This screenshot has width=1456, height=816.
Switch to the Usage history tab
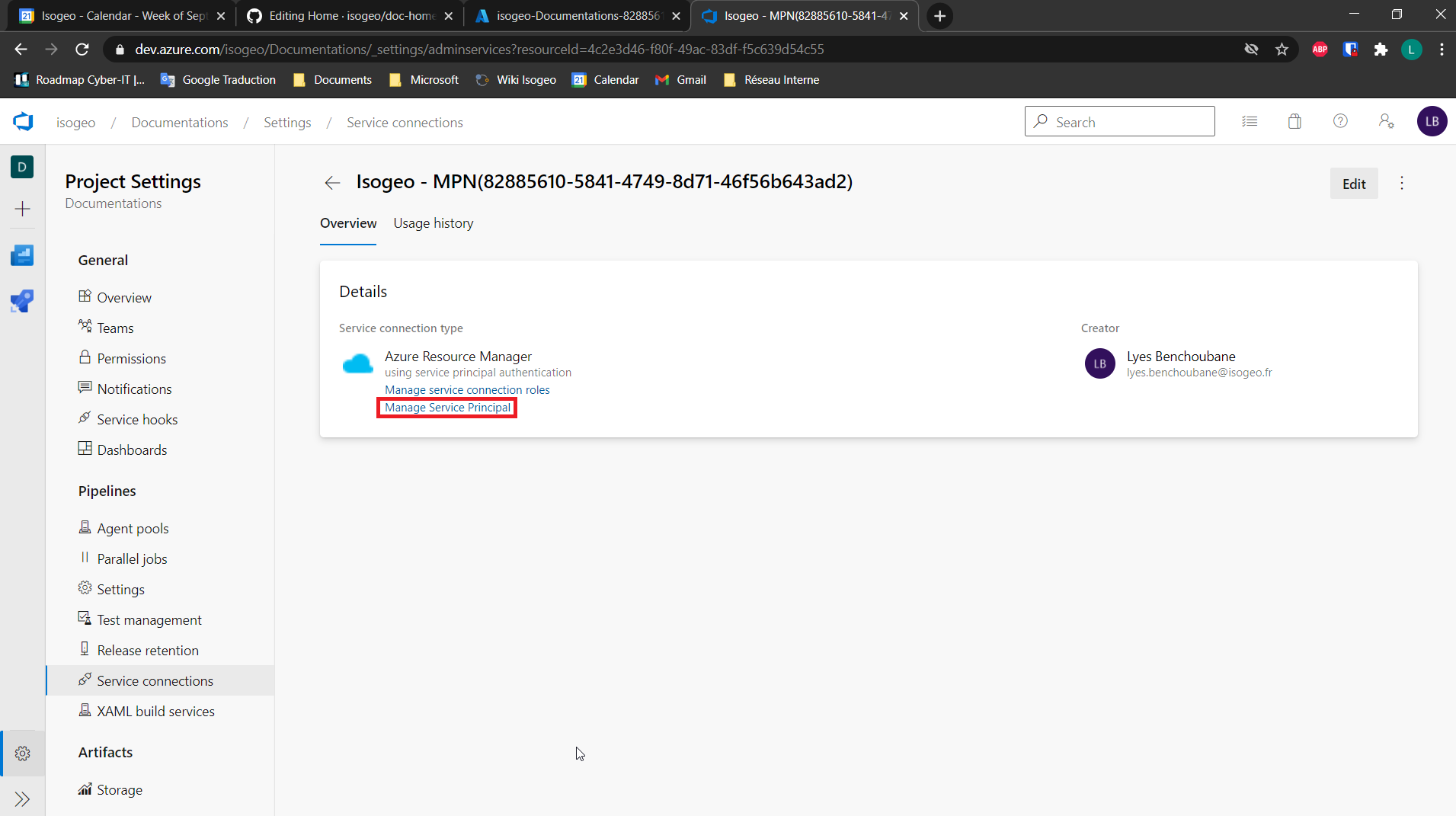pos(434,223)
